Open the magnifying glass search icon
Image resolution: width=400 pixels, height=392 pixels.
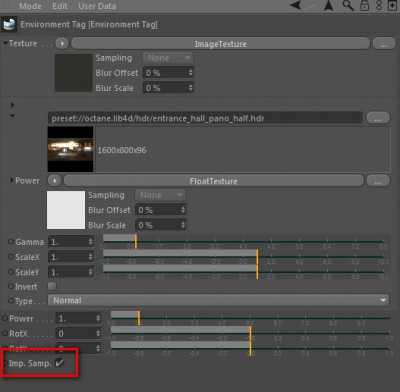pos(348,5)
